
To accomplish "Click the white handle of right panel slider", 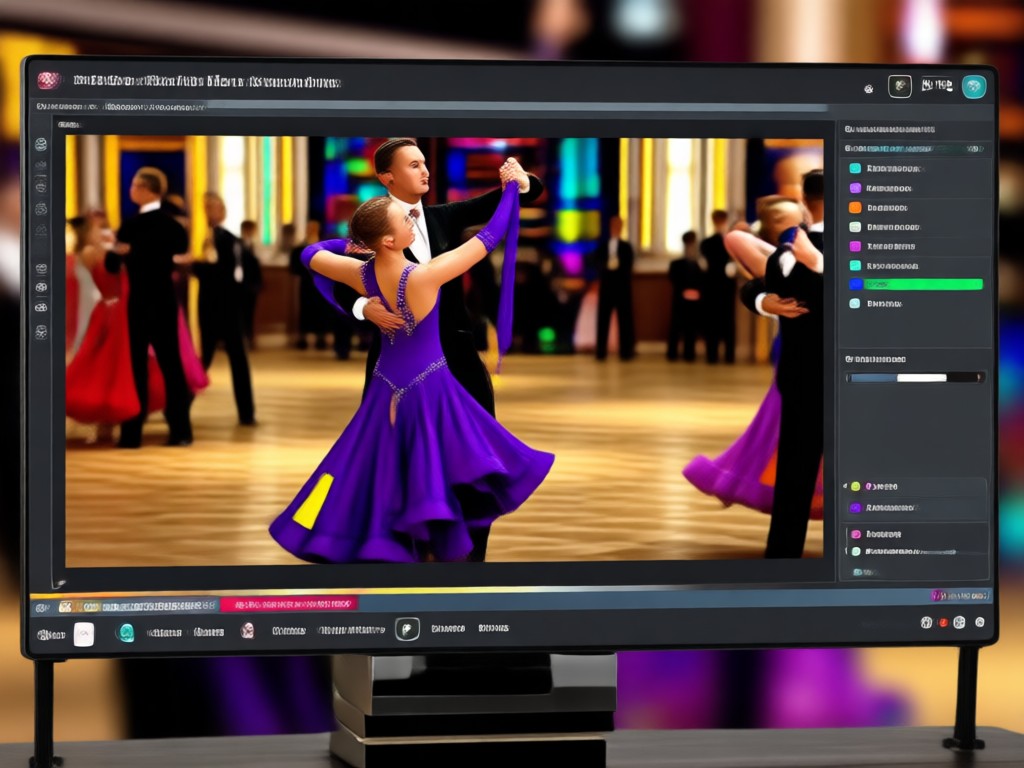I will 921,377.
